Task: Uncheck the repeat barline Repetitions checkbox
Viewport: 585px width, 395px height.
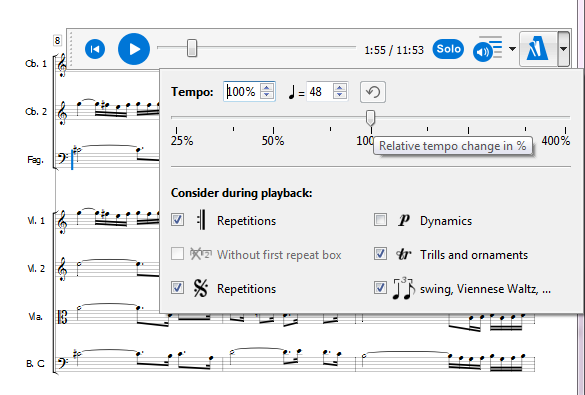Action: point(177,220)
